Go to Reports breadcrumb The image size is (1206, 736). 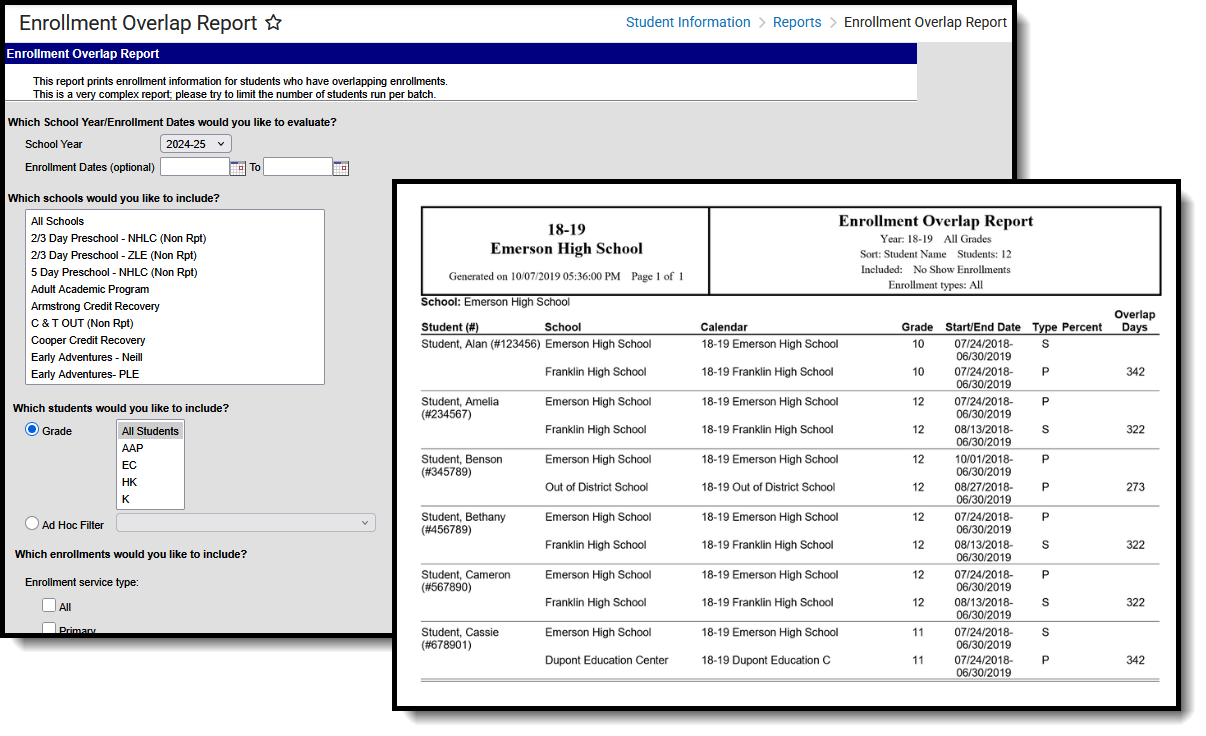tap(797, 22)
